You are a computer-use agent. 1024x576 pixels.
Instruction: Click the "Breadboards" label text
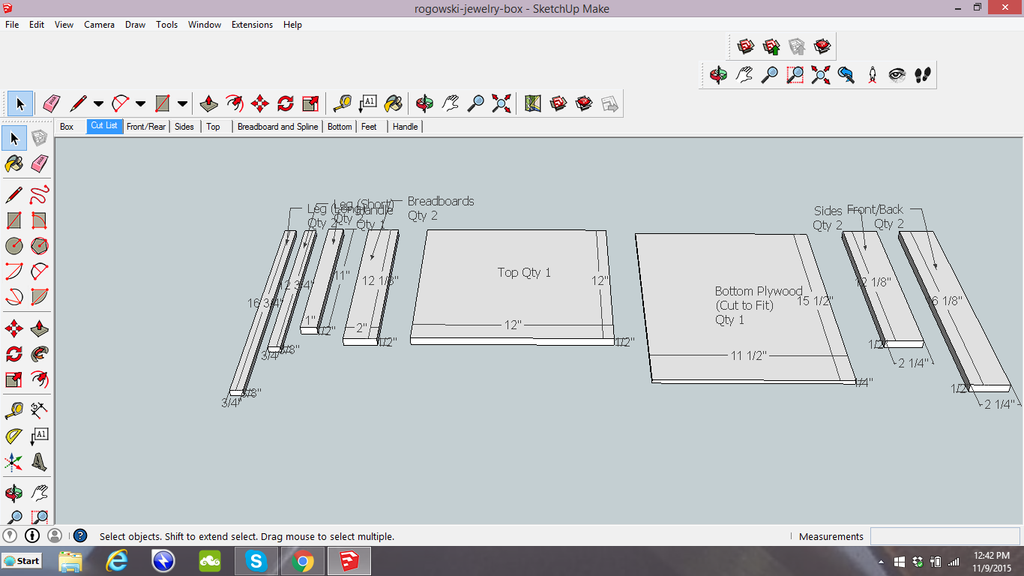tap(441, 201)
